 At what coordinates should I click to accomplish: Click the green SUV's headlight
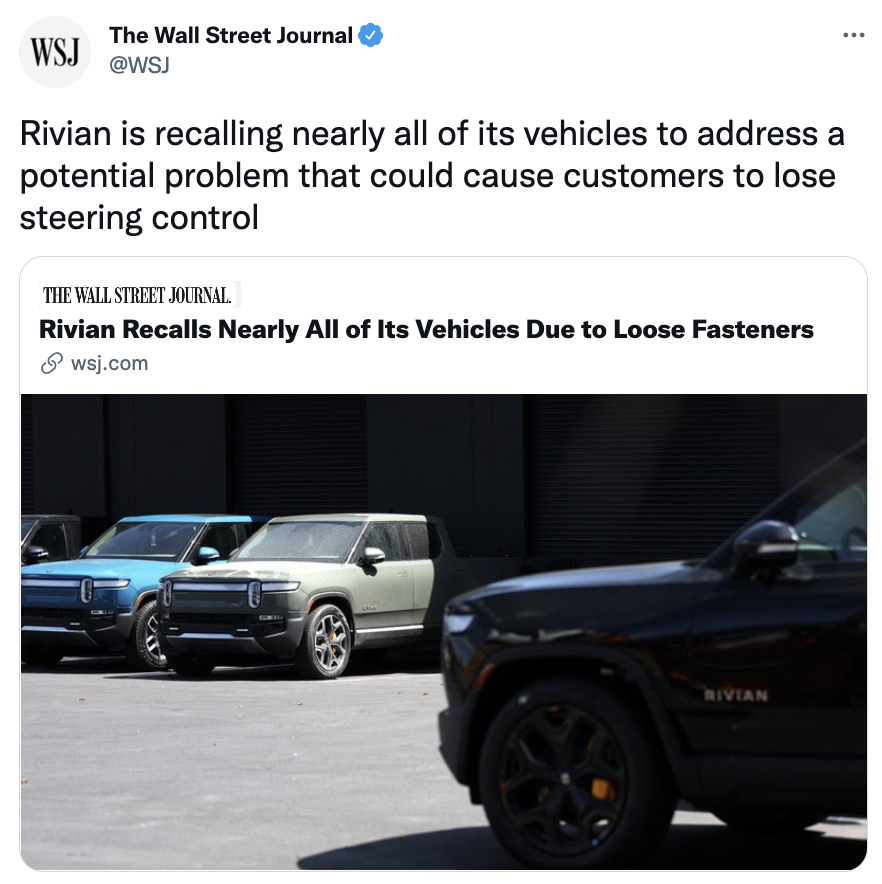click(x=255, y=593)
